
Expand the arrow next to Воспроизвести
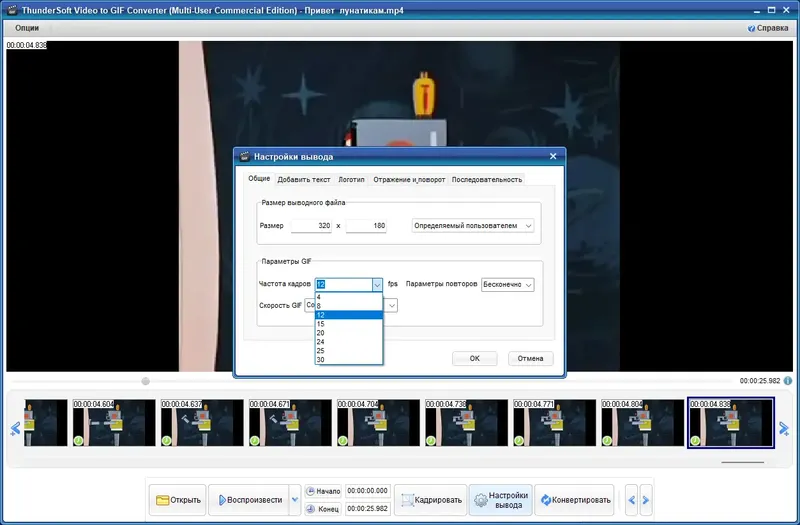coord(294,500)
